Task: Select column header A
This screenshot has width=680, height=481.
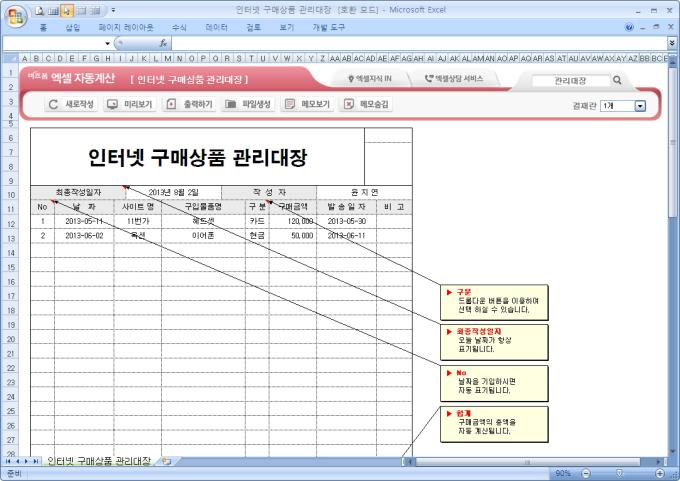Action: (x=25, y=58)
